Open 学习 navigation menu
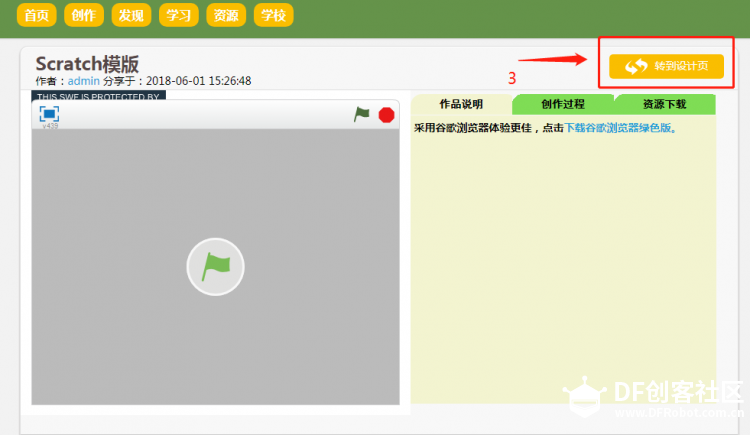 (x=179, y=15)
